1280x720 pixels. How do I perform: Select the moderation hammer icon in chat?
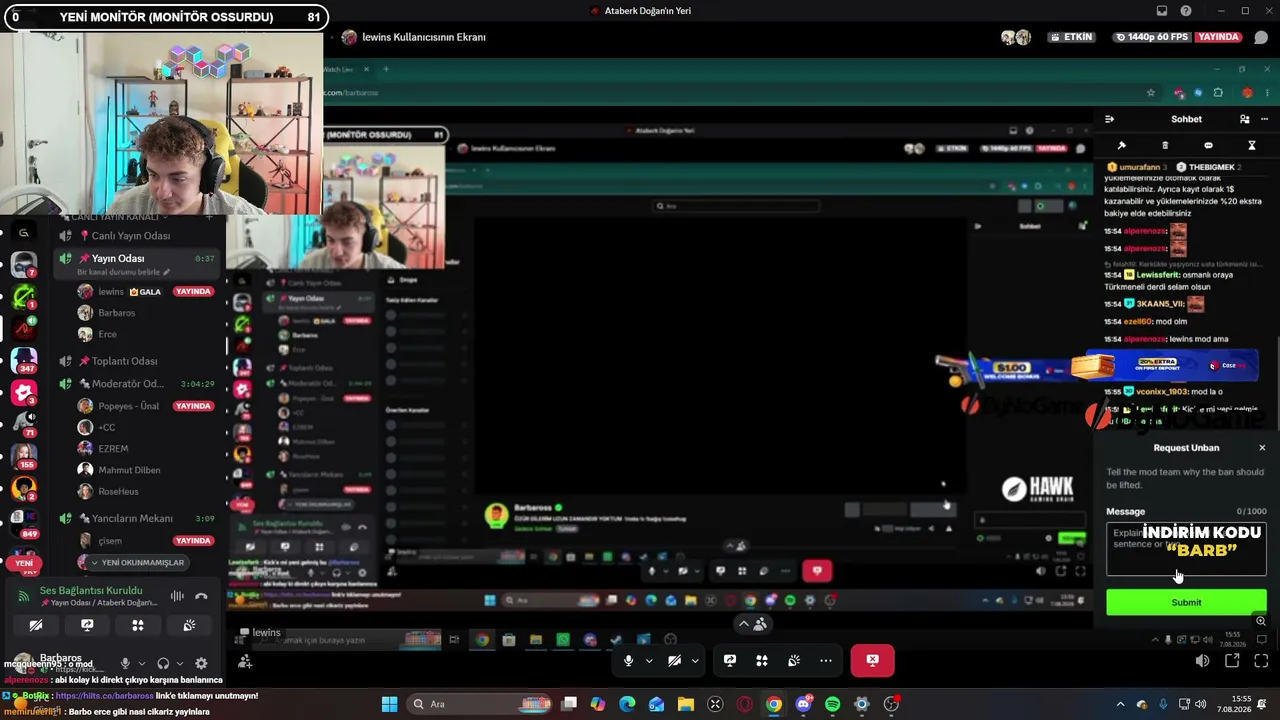[x=1121, y=146]
